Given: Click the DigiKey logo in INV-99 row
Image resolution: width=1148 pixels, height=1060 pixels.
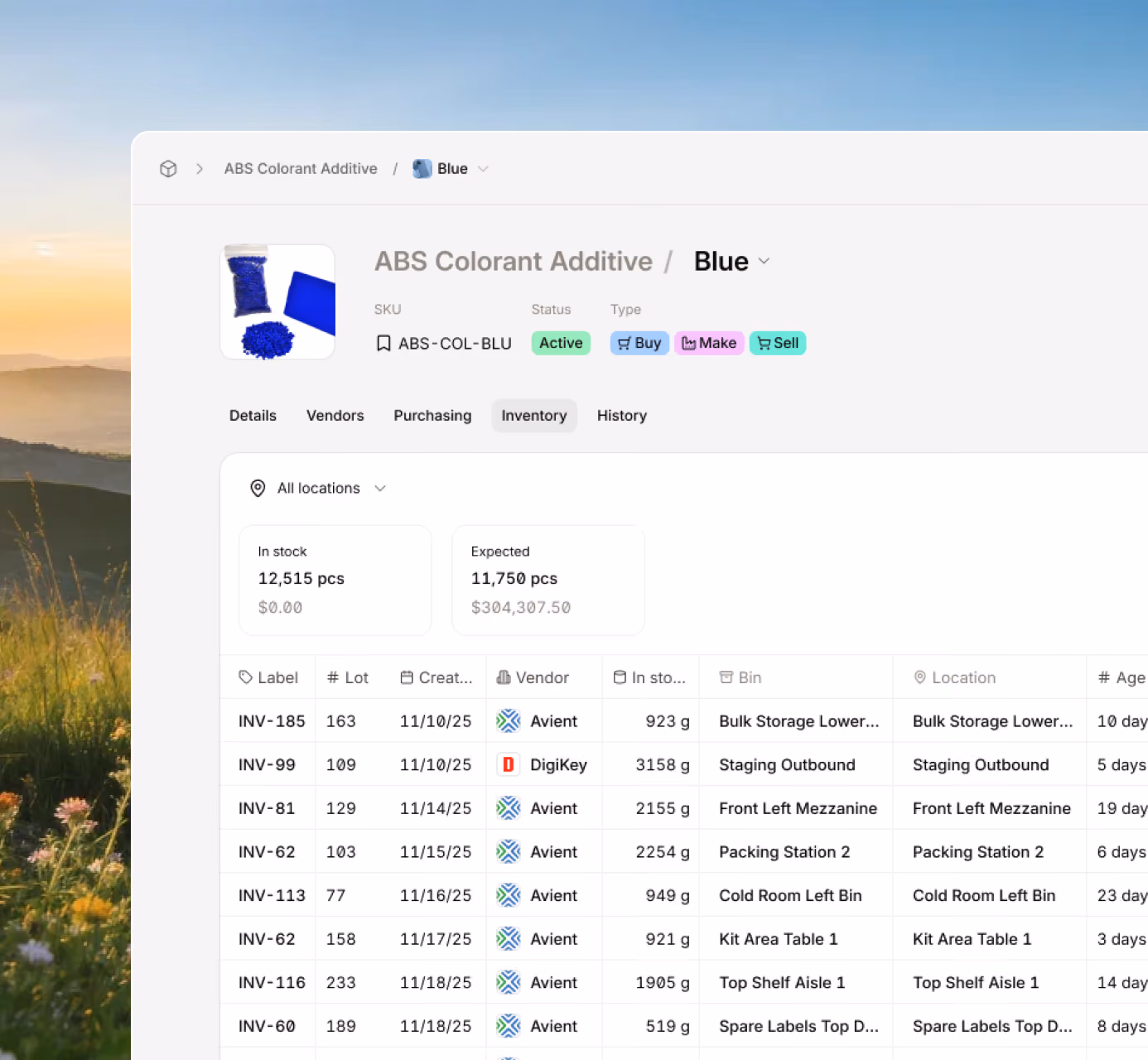Looking at the screenshot, I should pyautogui.click(x=509, y=765).
